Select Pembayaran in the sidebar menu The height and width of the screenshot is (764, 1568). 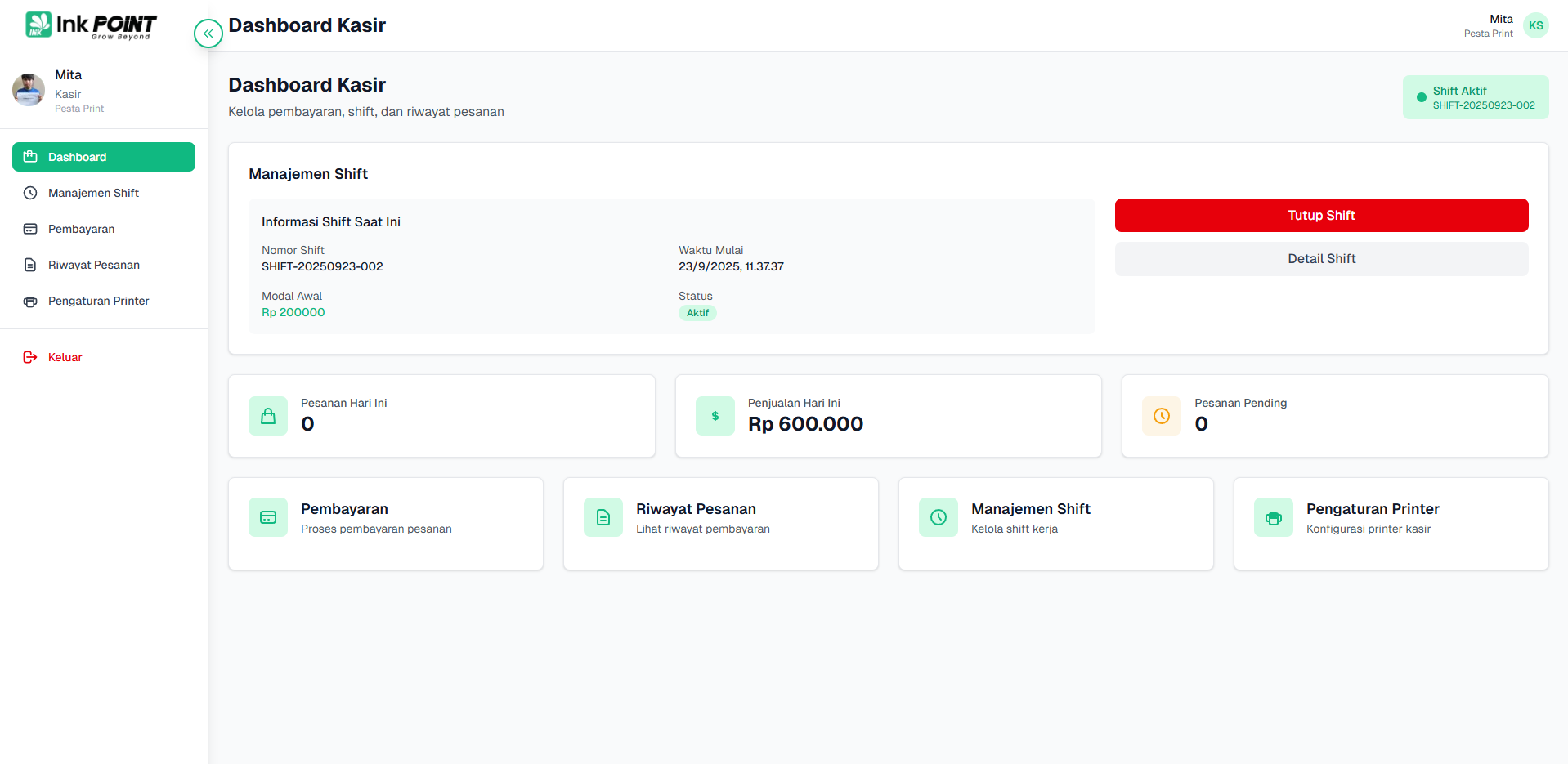point(81,229)
